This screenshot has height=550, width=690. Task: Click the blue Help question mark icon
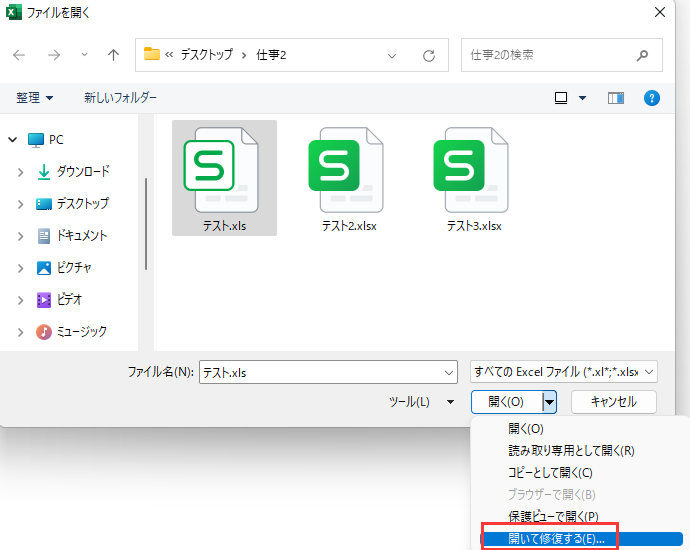coord(652,98)
